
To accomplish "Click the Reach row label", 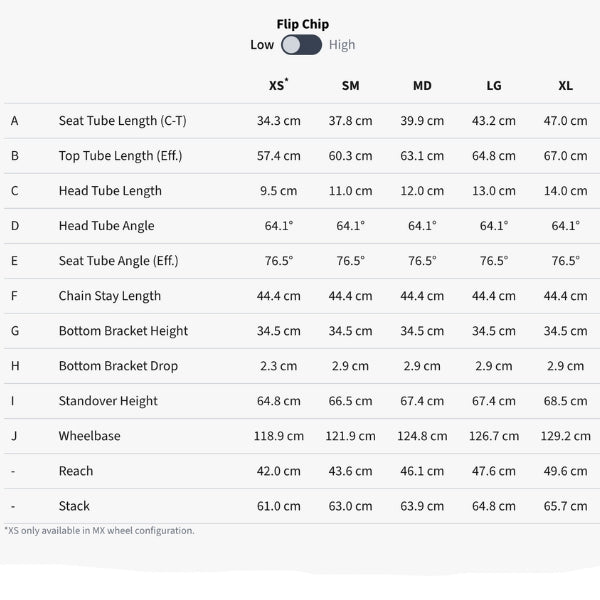I will pyautogui.click(x=76, y=471).
